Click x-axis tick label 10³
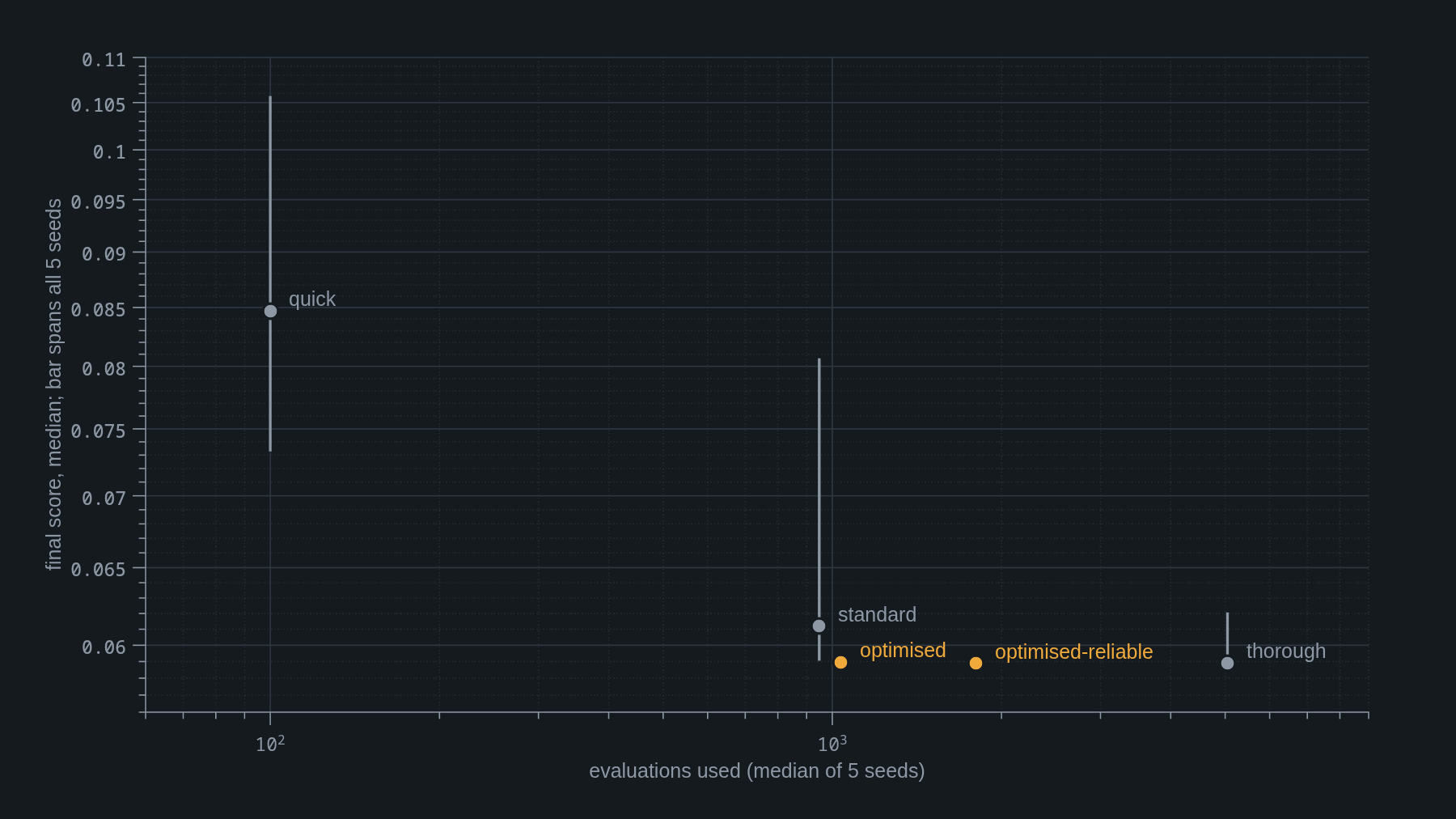Screen dimensions: 1456x819 [x=832, y=744]
